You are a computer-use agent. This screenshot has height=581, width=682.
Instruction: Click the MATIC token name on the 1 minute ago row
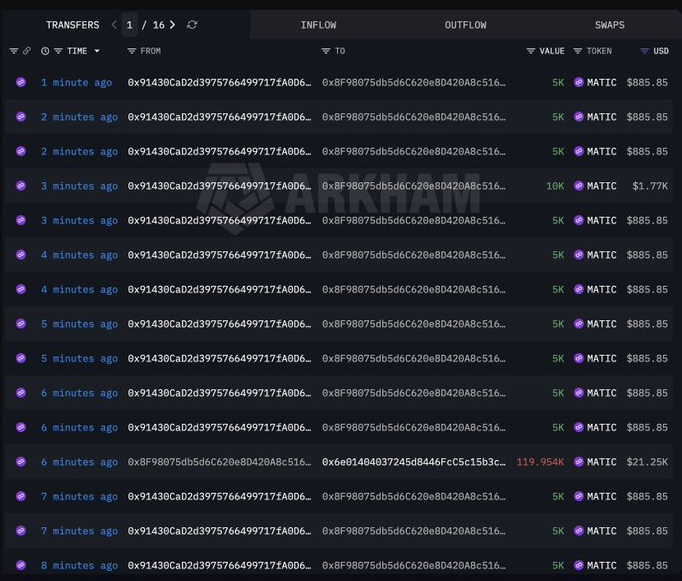pyautogui.click(x=602, y=83)
